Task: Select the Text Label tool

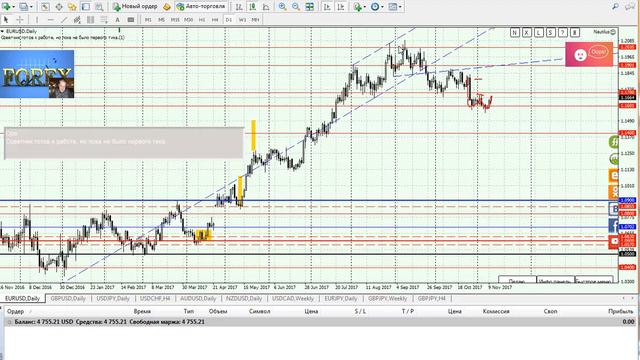Action: pyautogui.click(x=131, y=20)
